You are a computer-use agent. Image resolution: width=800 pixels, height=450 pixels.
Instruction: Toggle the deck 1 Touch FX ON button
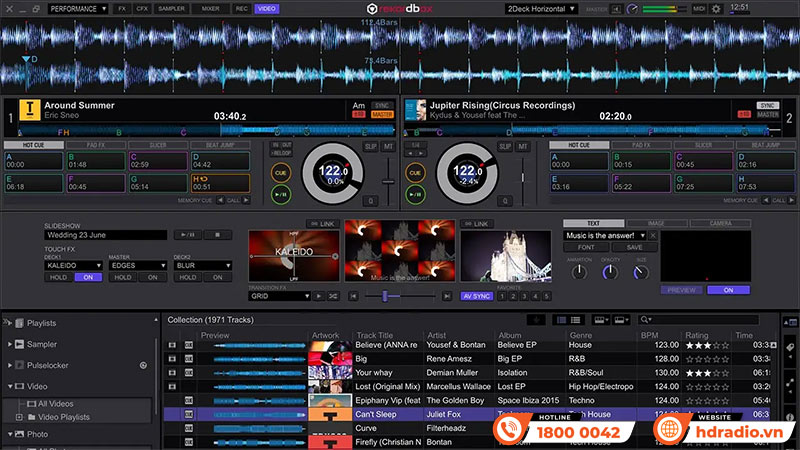(x=89, y=277)
